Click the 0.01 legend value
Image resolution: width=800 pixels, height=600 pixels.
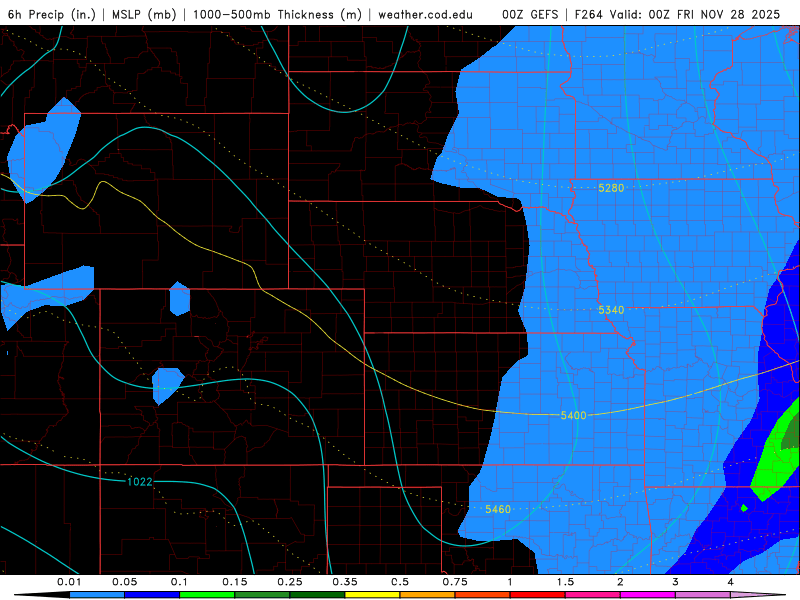69,582
